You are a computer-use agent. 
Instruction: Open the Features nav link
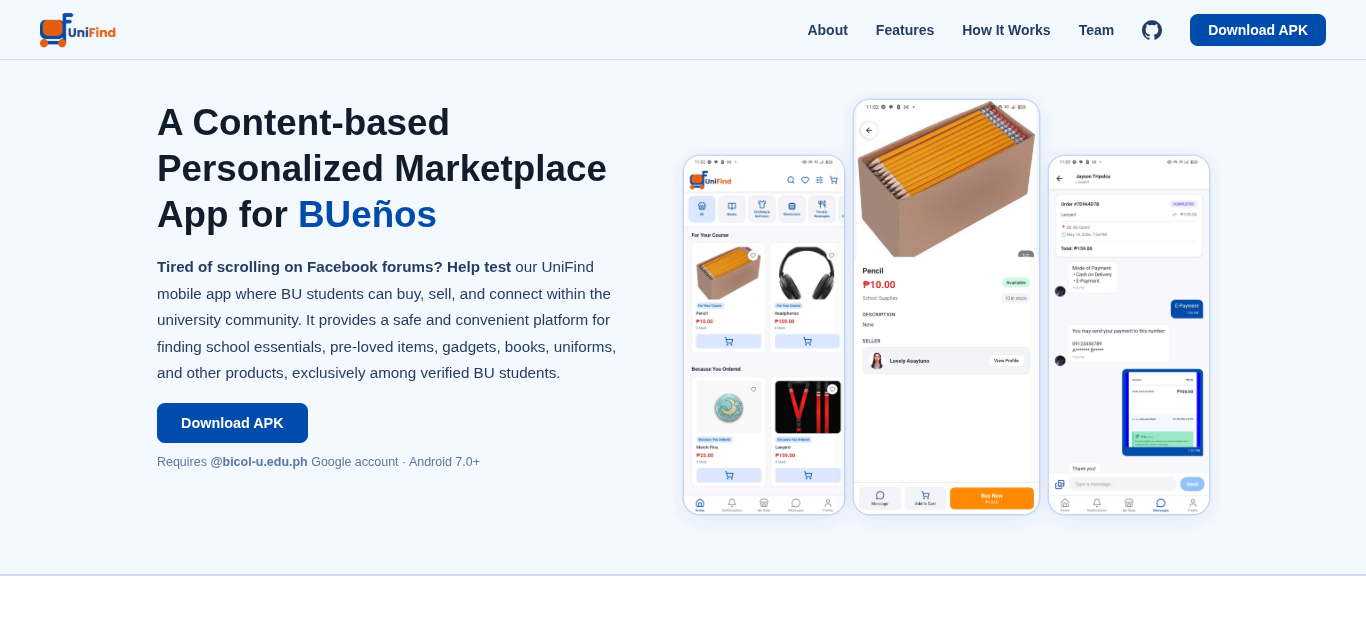(905, 30)
